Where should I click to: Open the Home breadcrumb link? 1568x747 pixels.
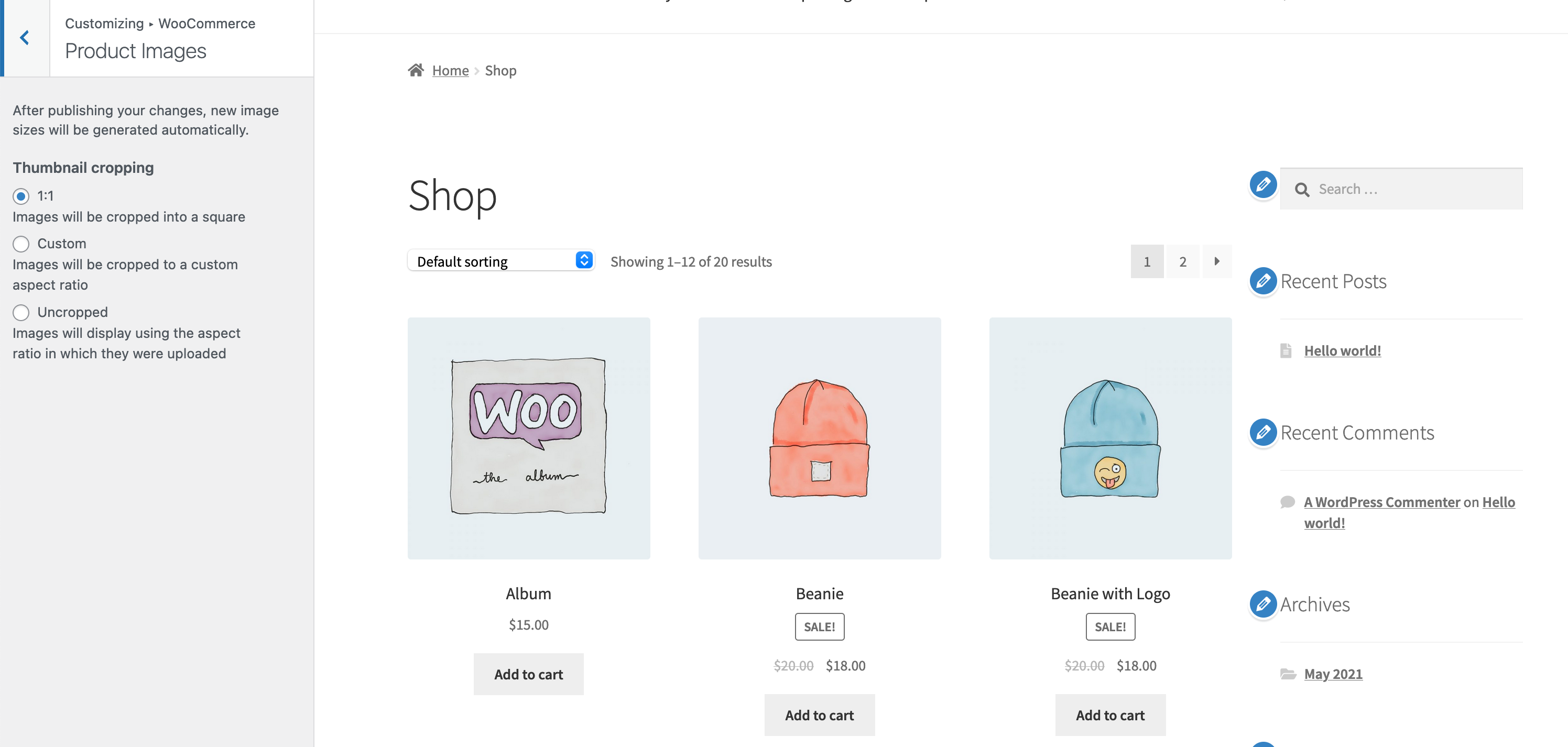coord(450,70)
